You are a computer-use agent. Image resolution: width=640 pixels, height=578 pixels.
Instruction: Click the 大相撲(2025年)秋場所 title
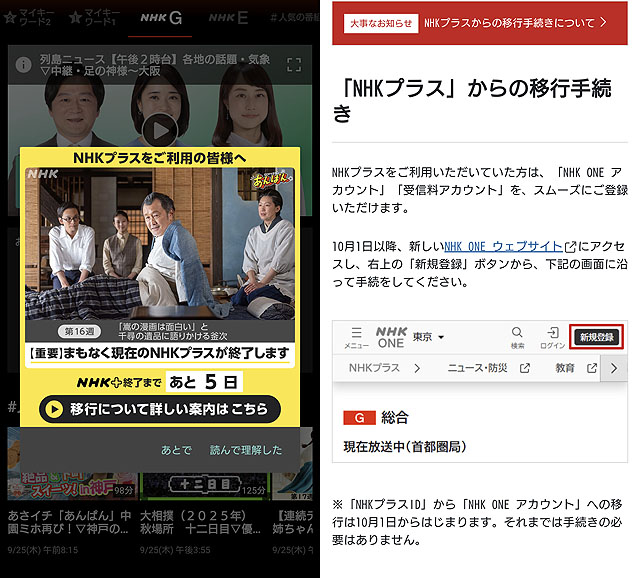pos(200,522)
